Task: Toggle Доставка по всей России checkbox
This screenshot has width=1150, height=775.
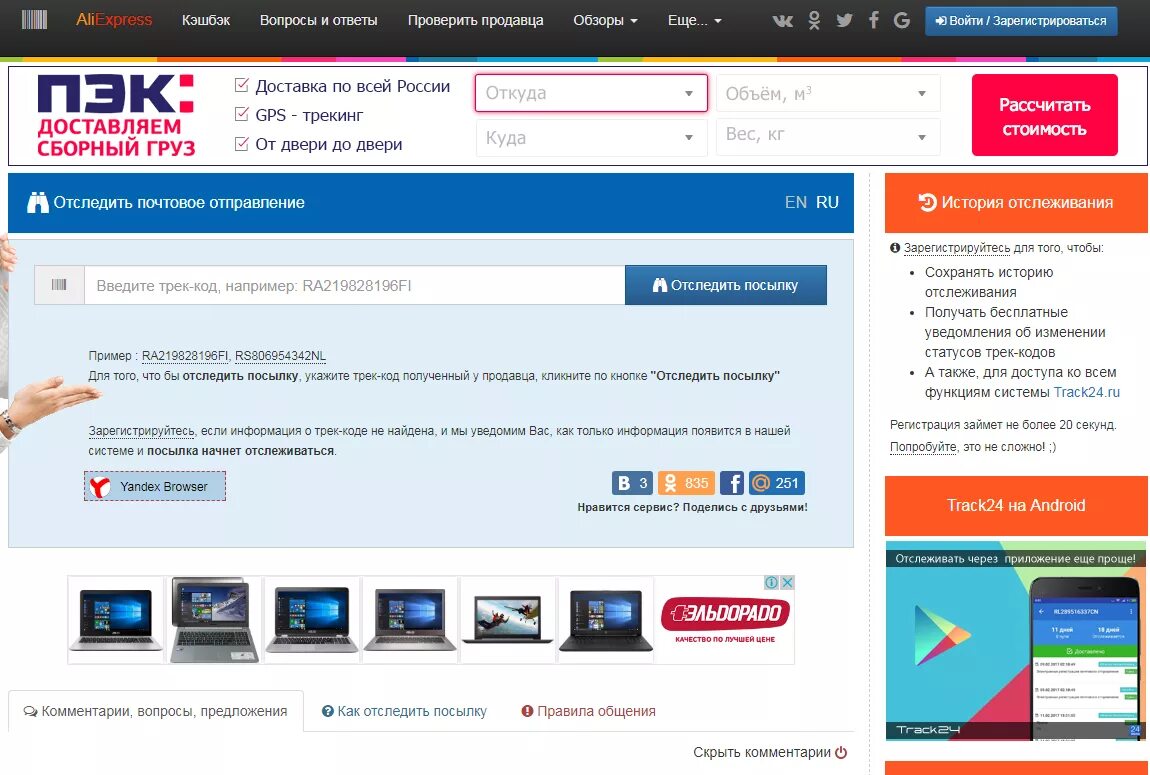Action: coord(241,86)
